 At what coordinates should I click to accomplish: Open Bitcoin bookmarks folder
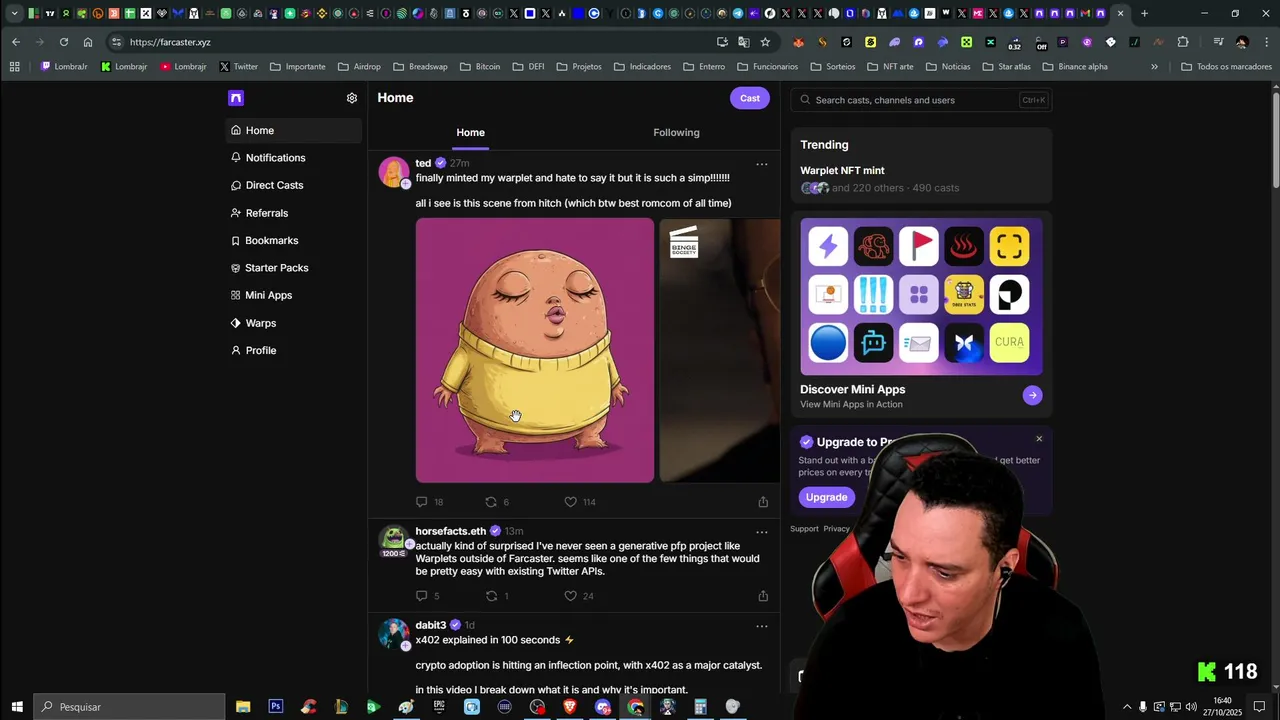click(480, 67)
